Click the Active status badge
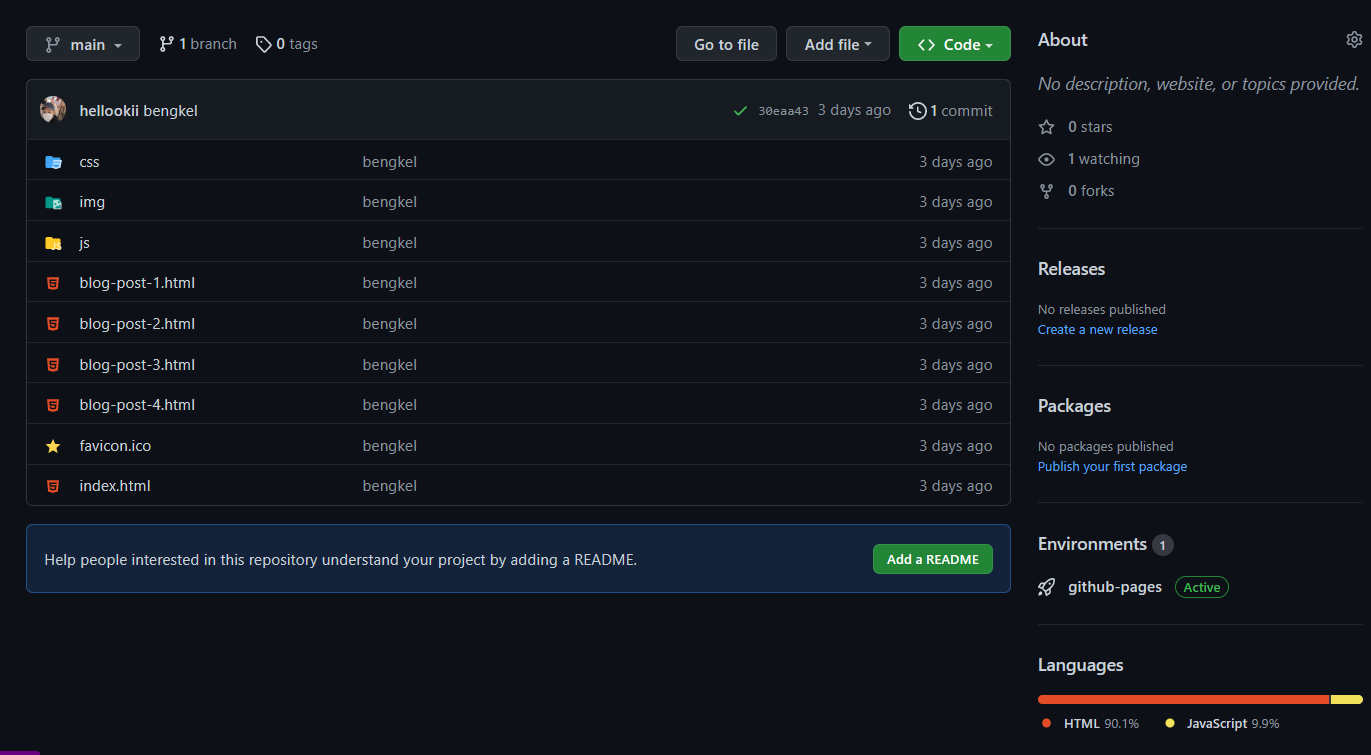This screenshot has height=755, width=1371. pos(1202,587)
